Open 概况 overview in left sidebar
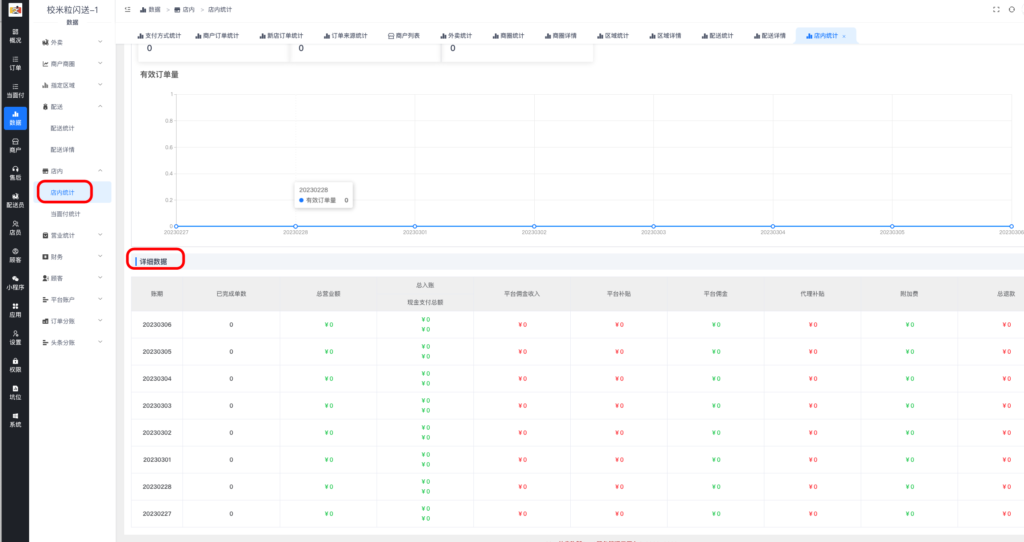The image size is (1024, 542). click(14, 36)
